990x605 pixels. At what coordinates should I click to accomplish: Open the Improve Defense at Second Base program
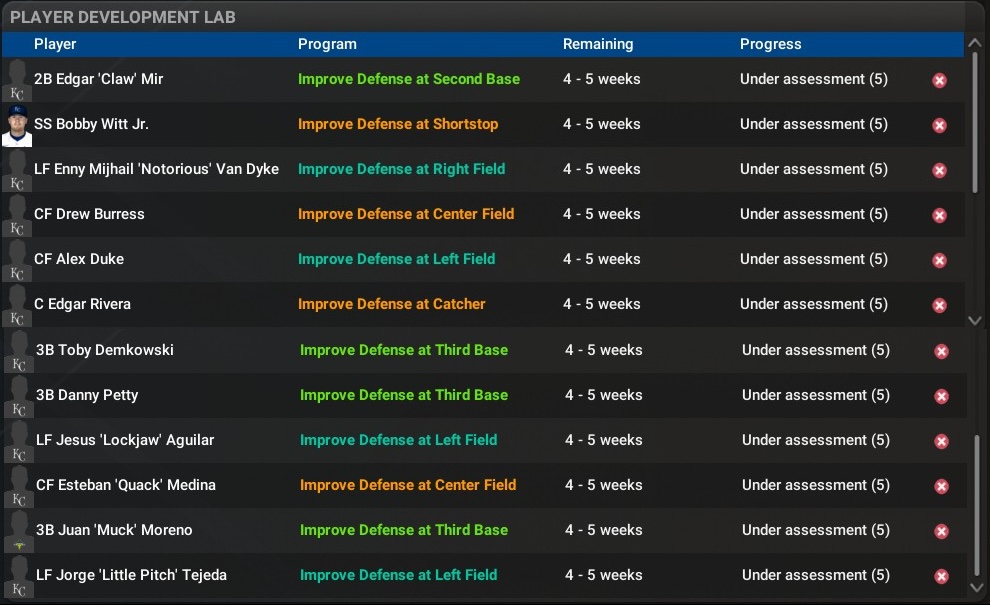pos(408,79)
